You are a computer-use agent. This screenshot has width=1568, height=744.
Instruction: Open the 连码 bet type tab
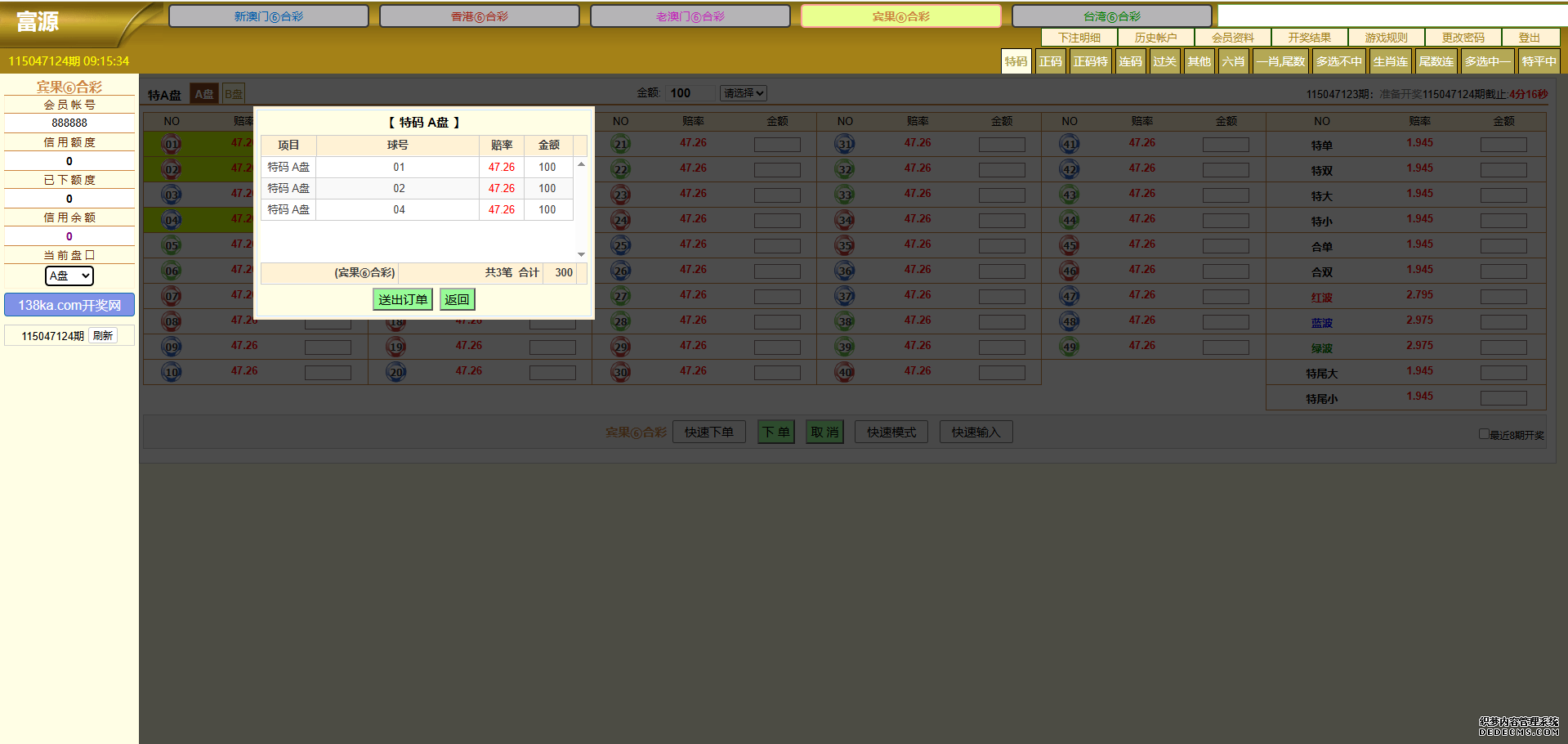point(1131,61)
